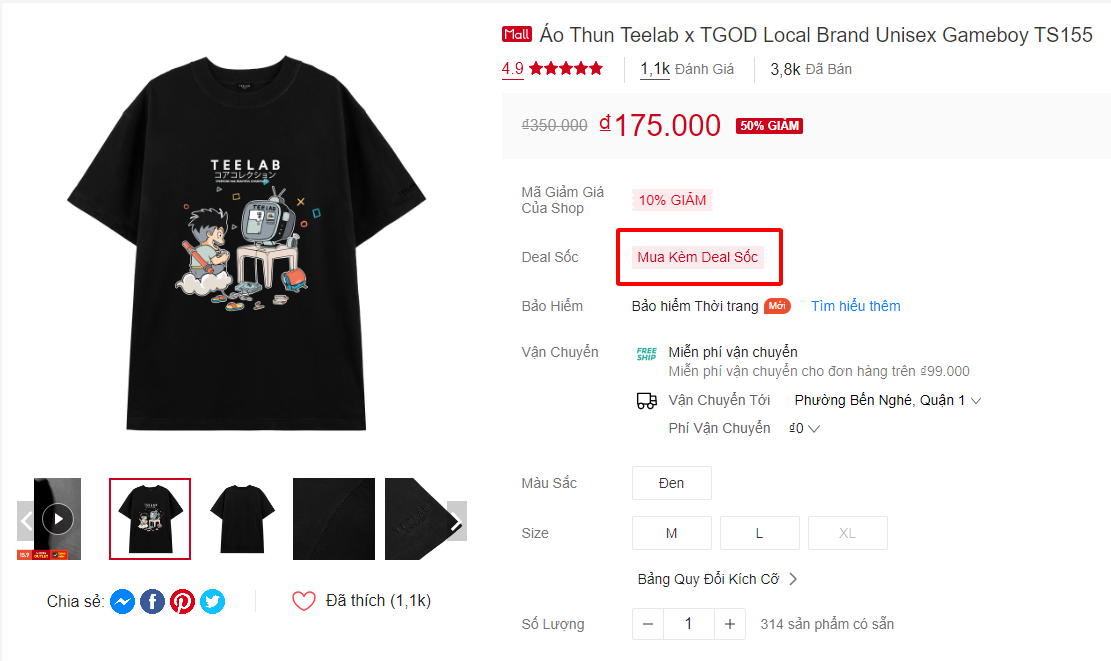Click the 'Mua Kèm Deal Sốc' button
Image resolution: width=1111 pixels, height=661 pixels.
(699, 257)
